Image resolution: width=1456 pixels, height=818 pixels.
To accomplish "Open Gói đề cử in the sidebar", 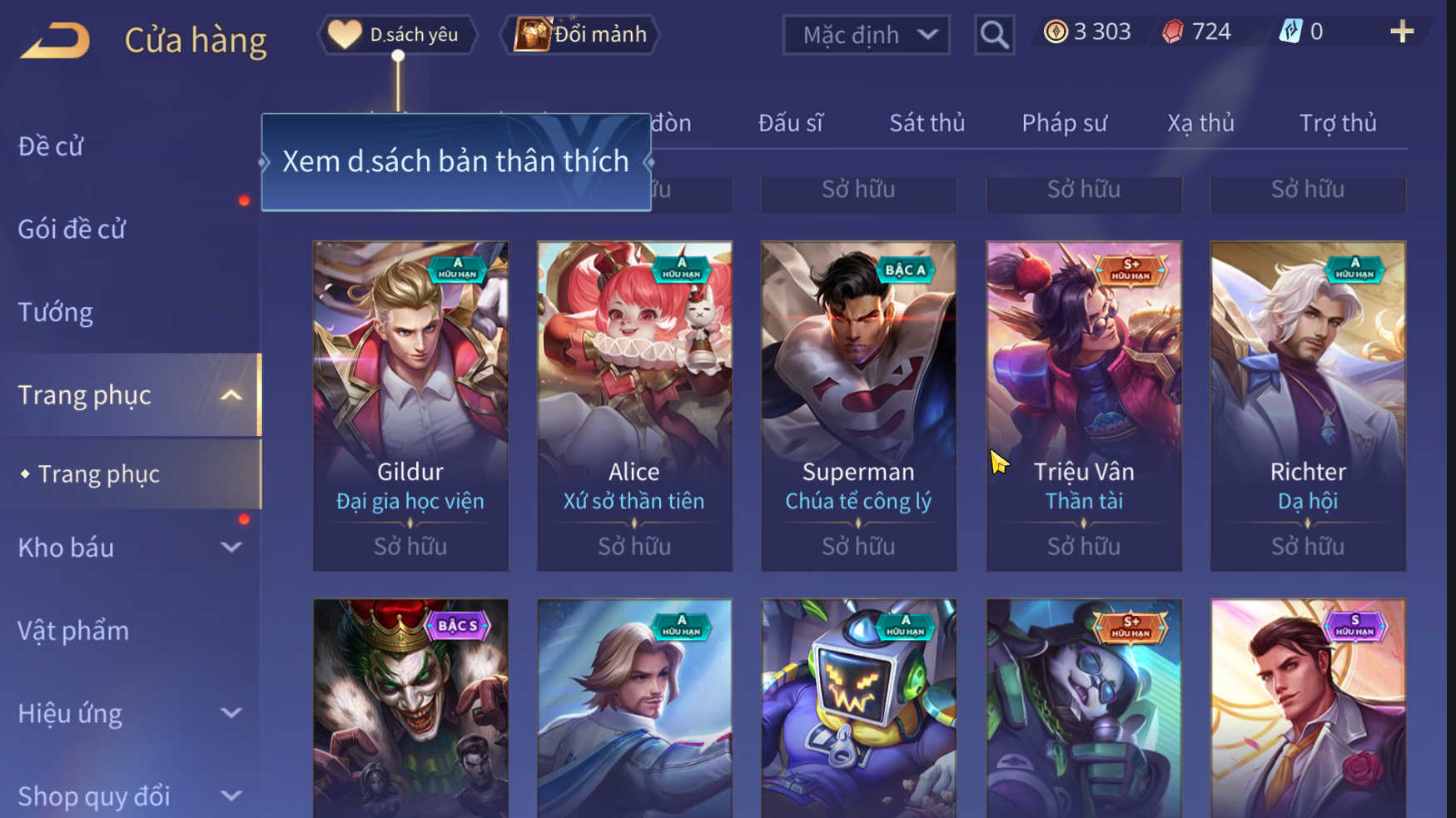I will (x=72, y=229).
